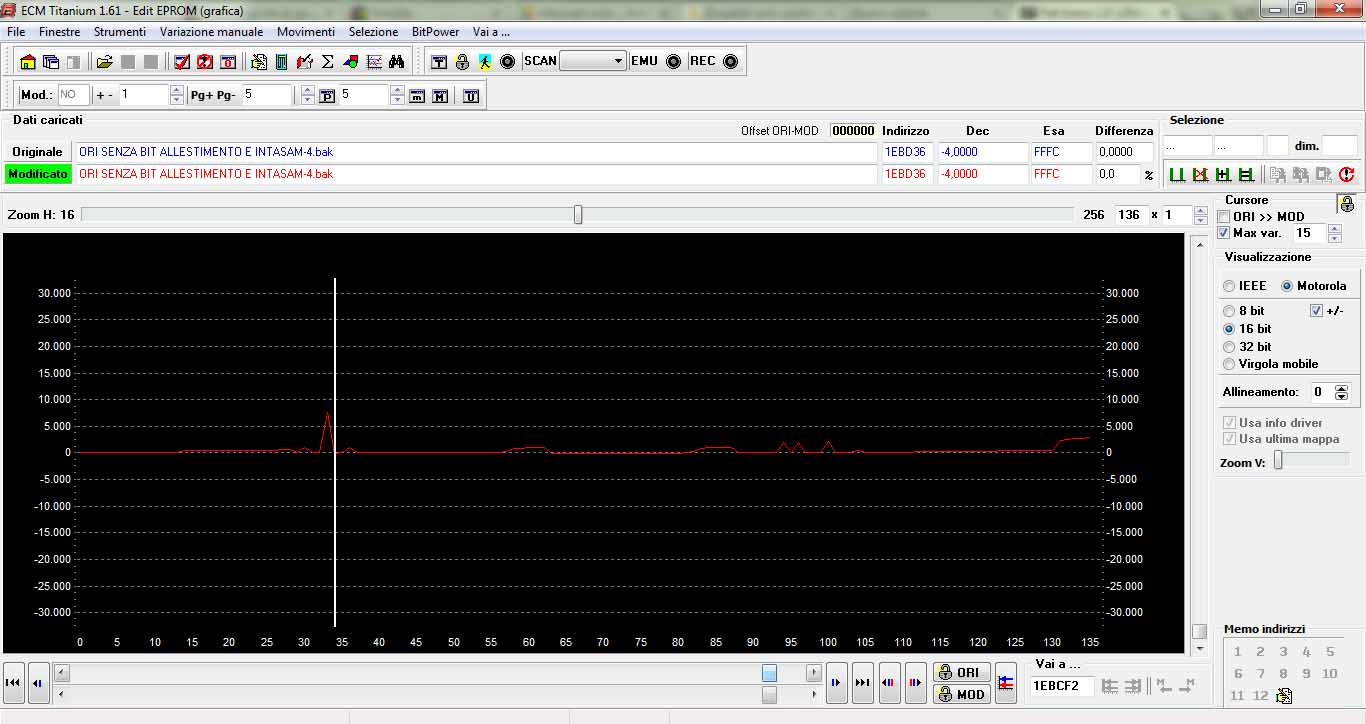The height and width of the screenshot is (724, 1366).
Task: Click the calculator icon in toolbar
Action: pyautogui.click(x=282, y=62)
